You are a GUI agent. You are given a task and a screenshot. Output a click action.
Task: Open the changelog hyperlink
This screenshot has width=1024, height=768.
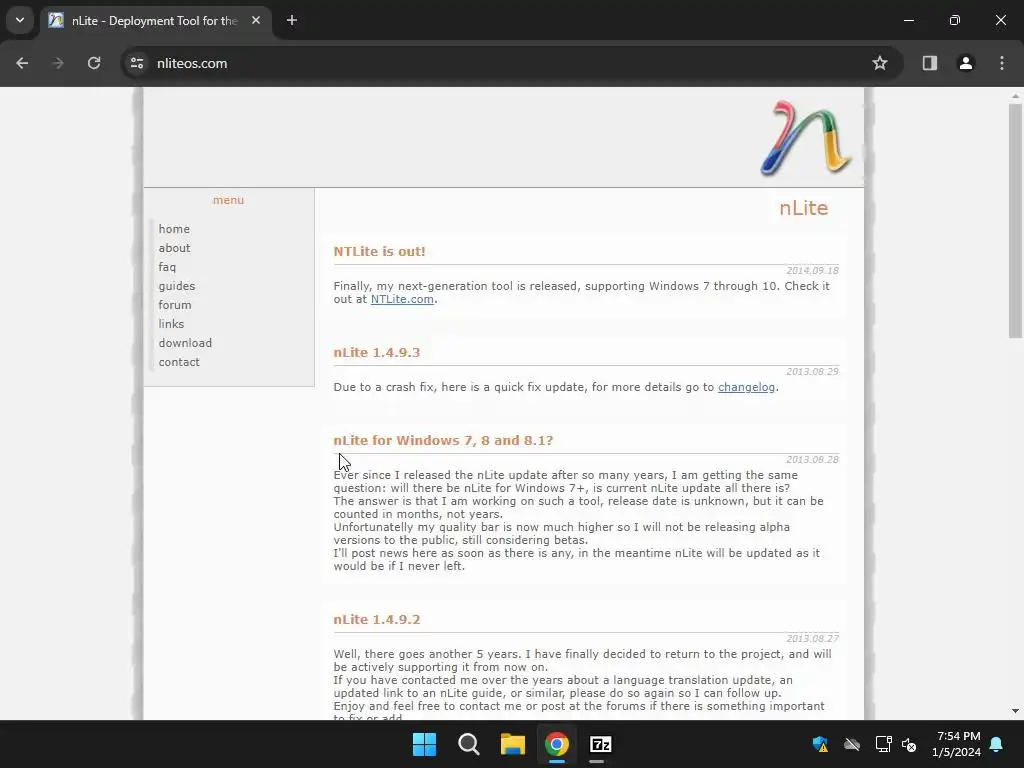[x=746, y=387]
